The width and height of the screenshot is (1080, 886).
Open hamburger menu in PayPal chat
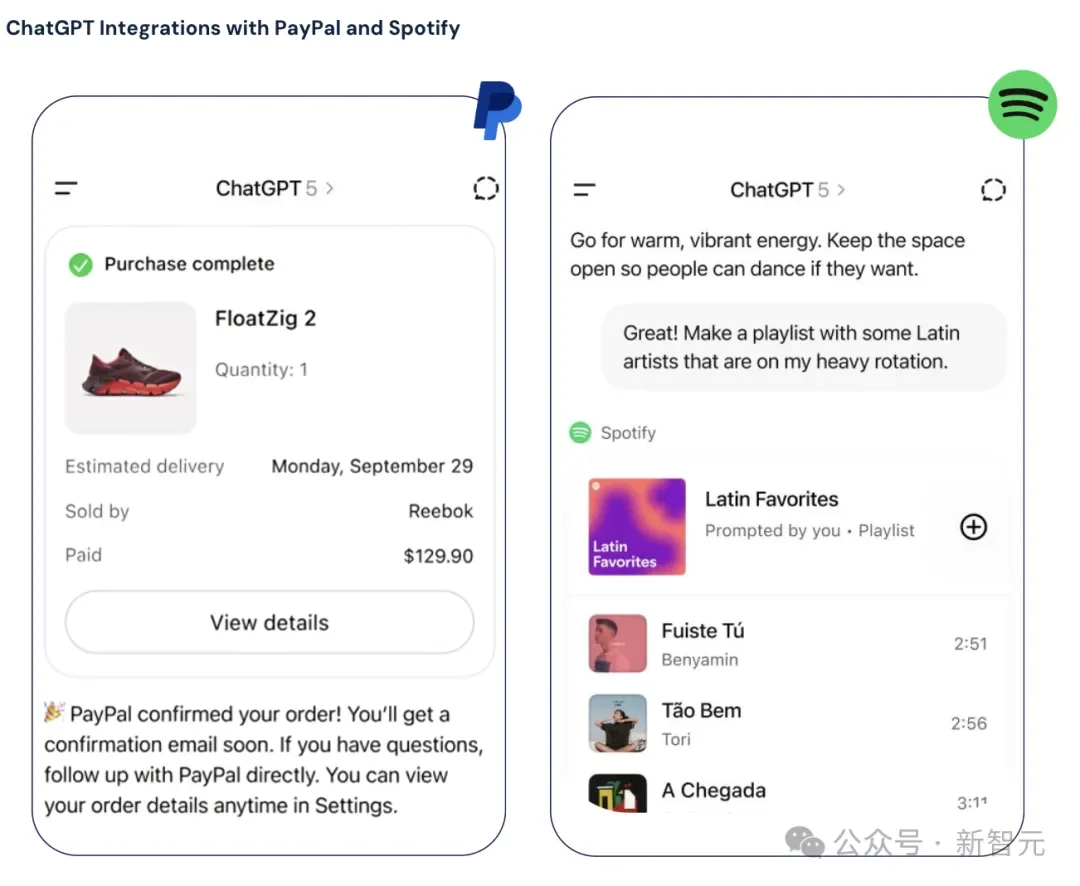tap(66, 188)
